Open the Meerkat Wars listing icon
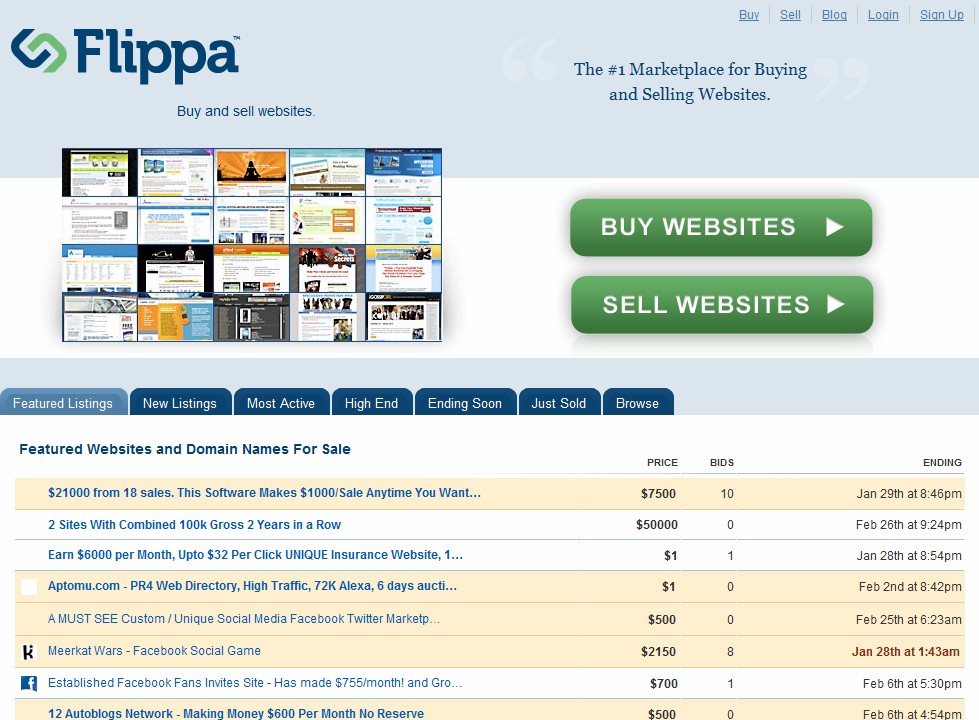 coord(29,652)
